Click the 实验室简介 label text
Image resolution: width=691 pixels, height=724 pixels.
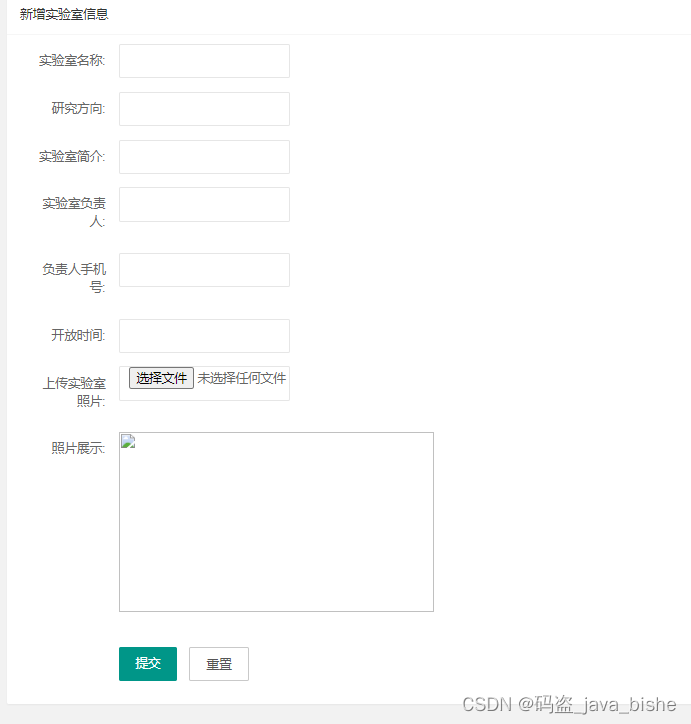pyautogui.click(x=72, y=157)
